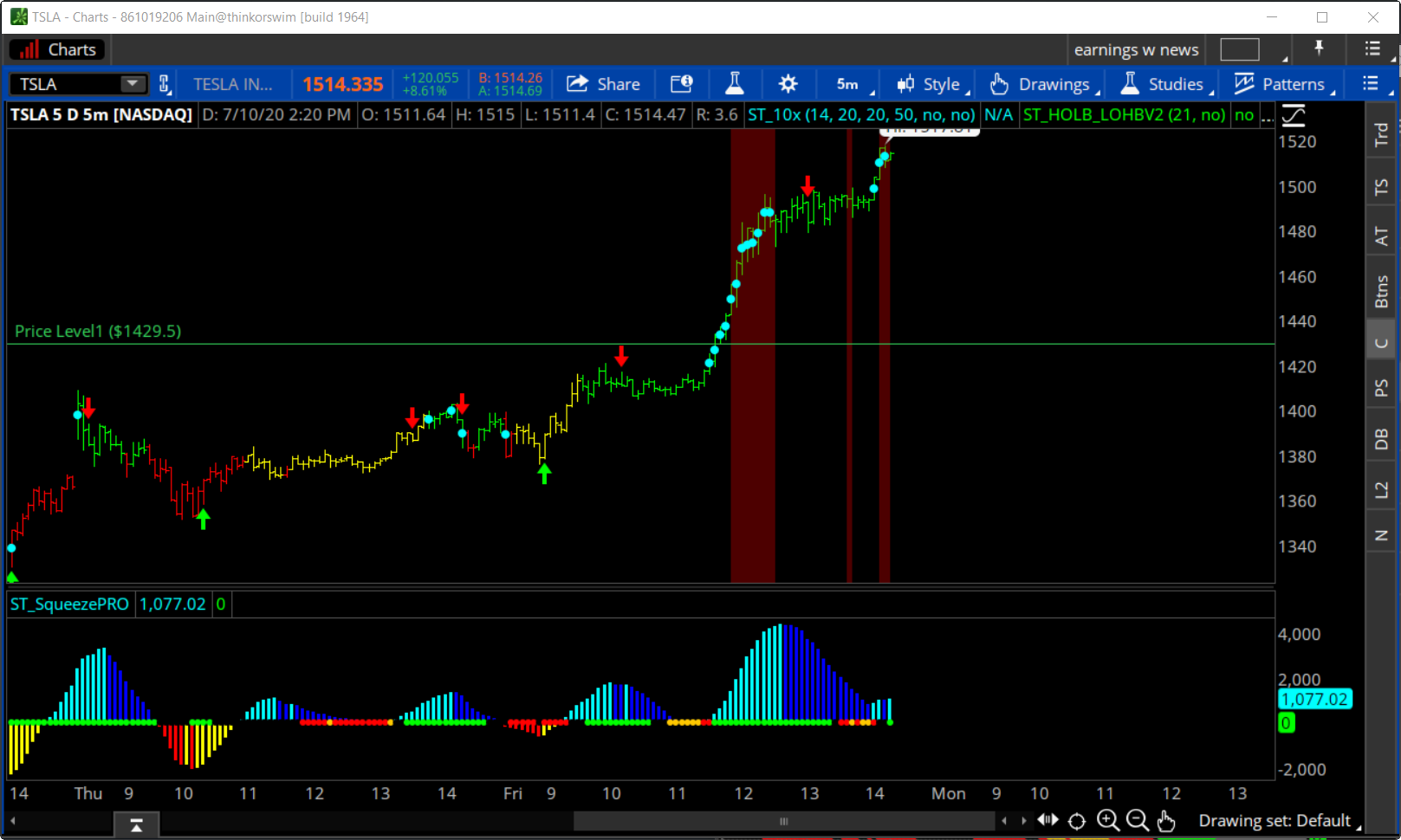Click the ask price A: 1514.69
The width and height of the screenshot is (1401, 840).
pos(510,91)
